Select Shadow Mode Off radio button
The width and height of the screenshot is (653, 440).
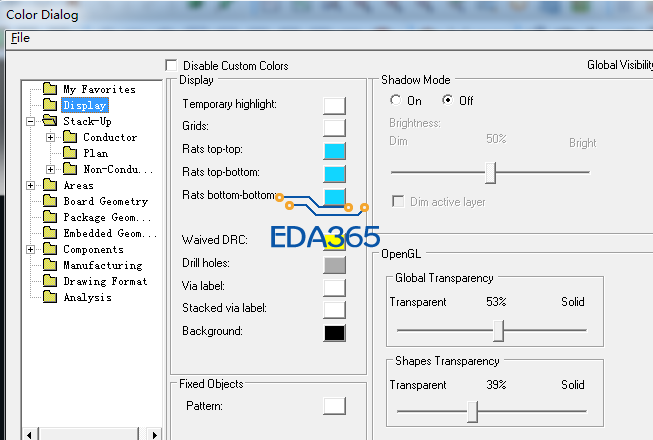pos(447,100)
